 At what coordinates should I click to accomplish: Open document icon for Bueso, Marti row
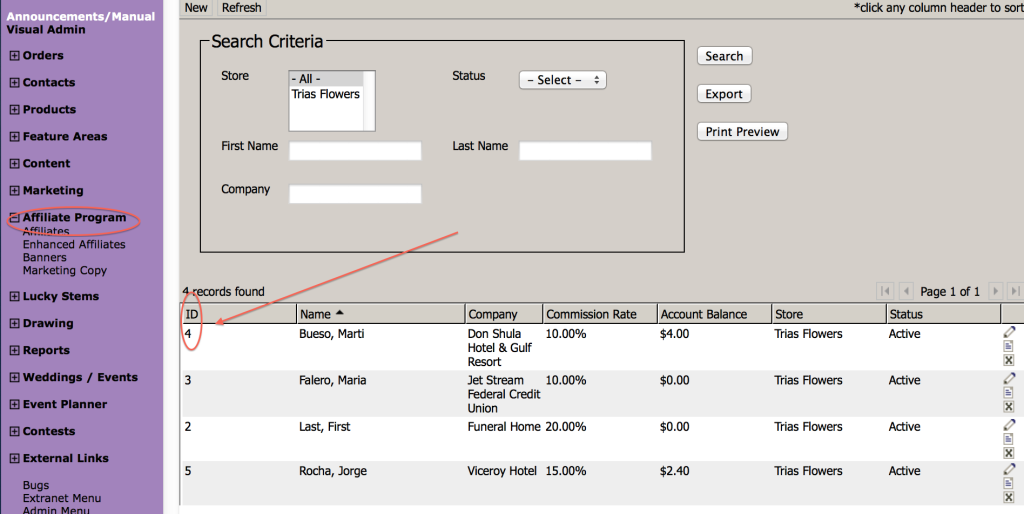[x=1008, y=346]
